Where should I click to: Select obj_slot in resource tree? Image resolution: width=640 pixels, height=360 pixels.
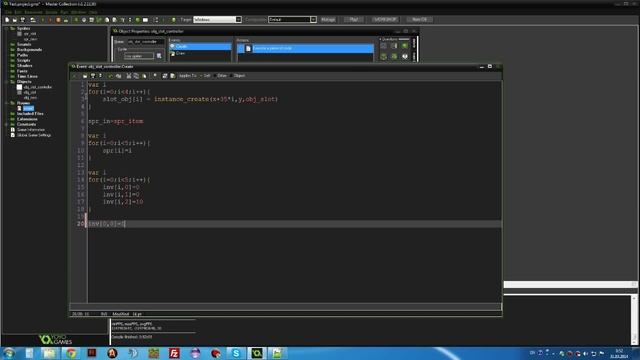click(x=30, y=92)
